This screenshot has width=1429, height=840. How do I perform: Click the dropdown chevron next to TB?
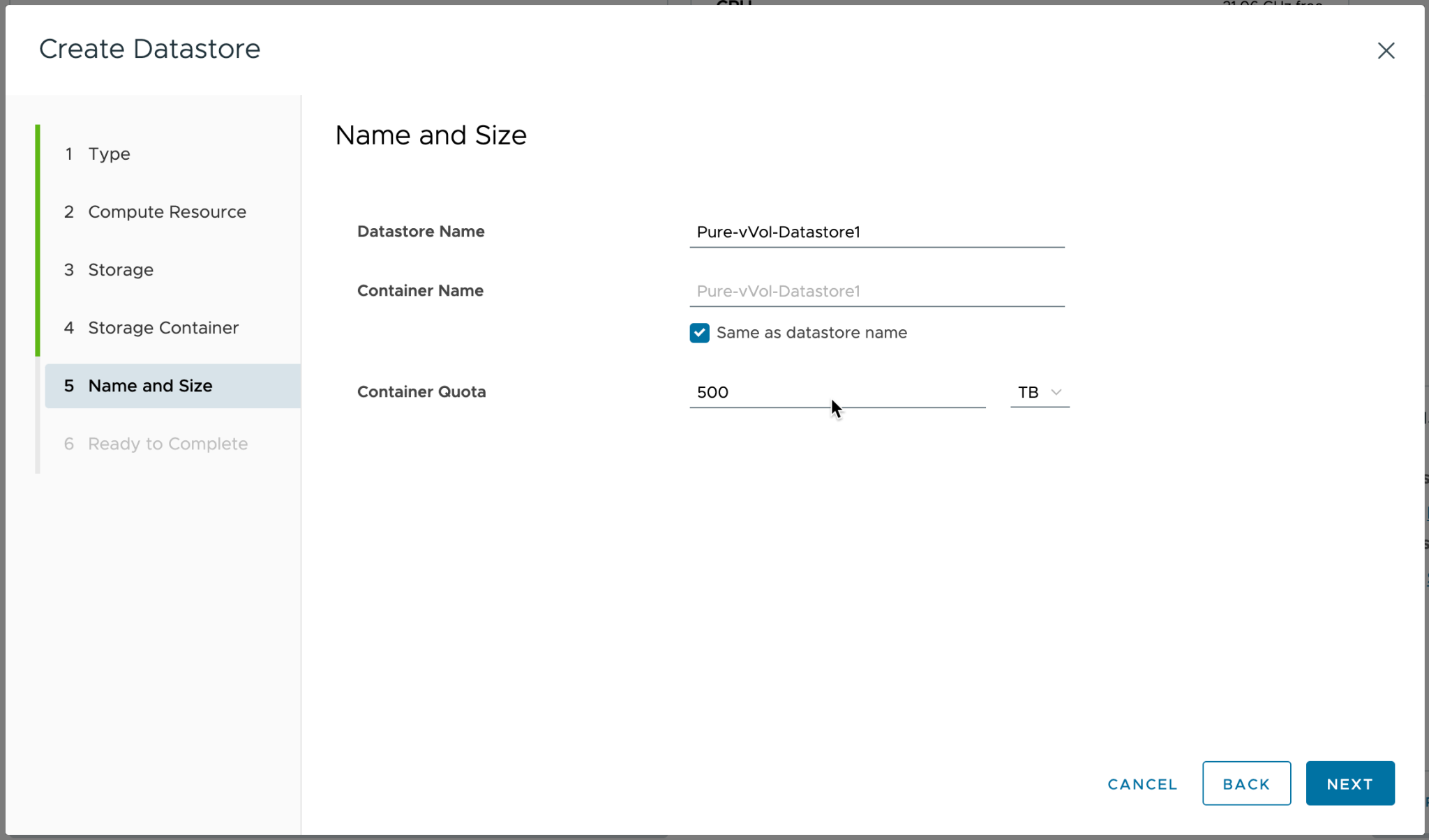click(1056, 392)
